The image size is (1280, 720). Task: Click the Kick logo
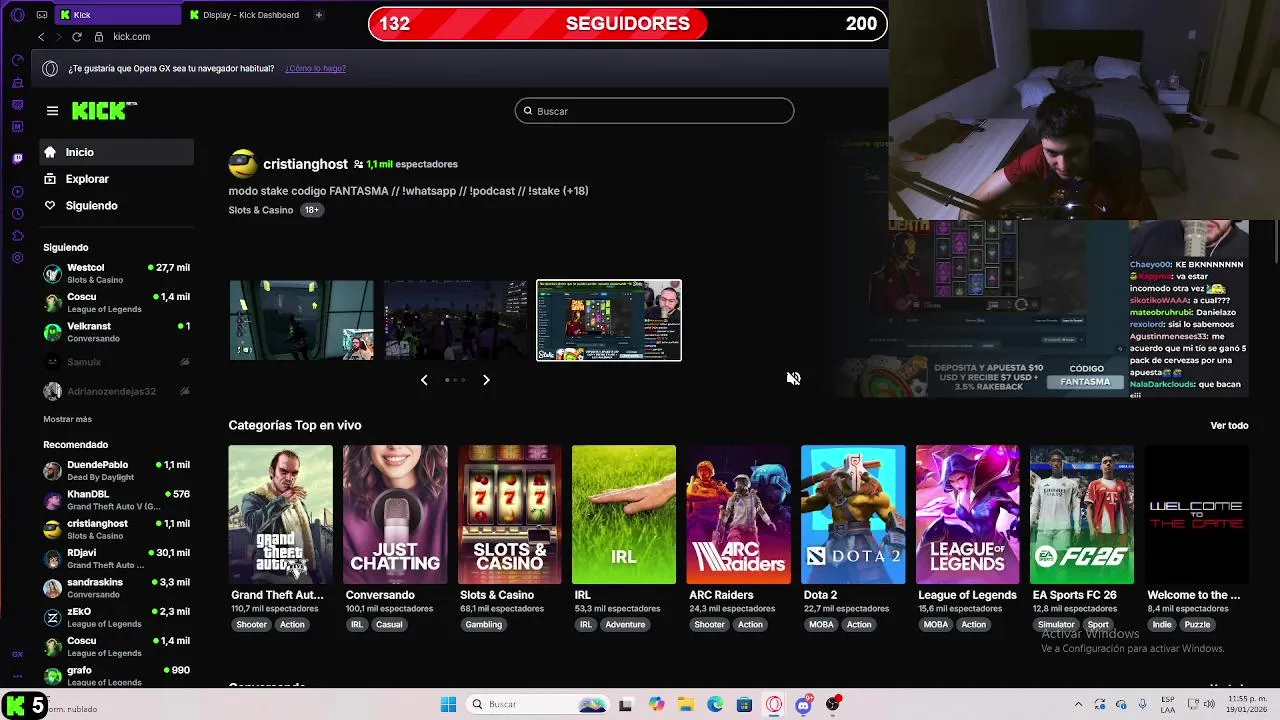pos(104,110)
